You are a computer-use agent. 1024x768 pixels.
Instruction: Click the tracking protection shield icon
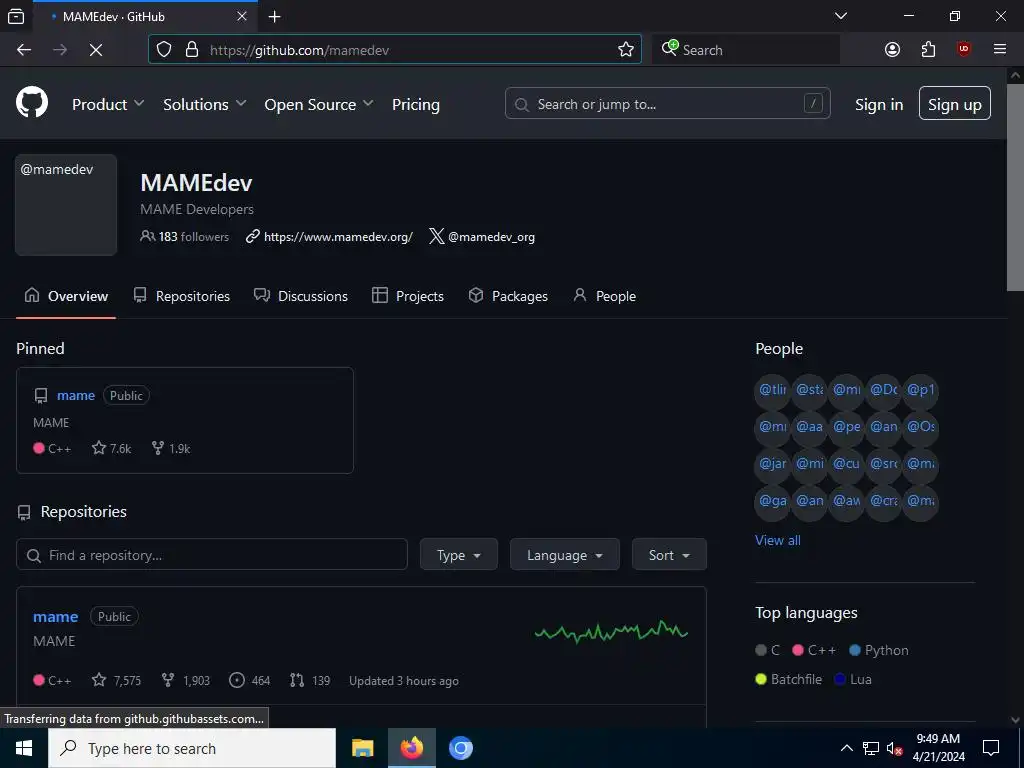click(164, 50)
